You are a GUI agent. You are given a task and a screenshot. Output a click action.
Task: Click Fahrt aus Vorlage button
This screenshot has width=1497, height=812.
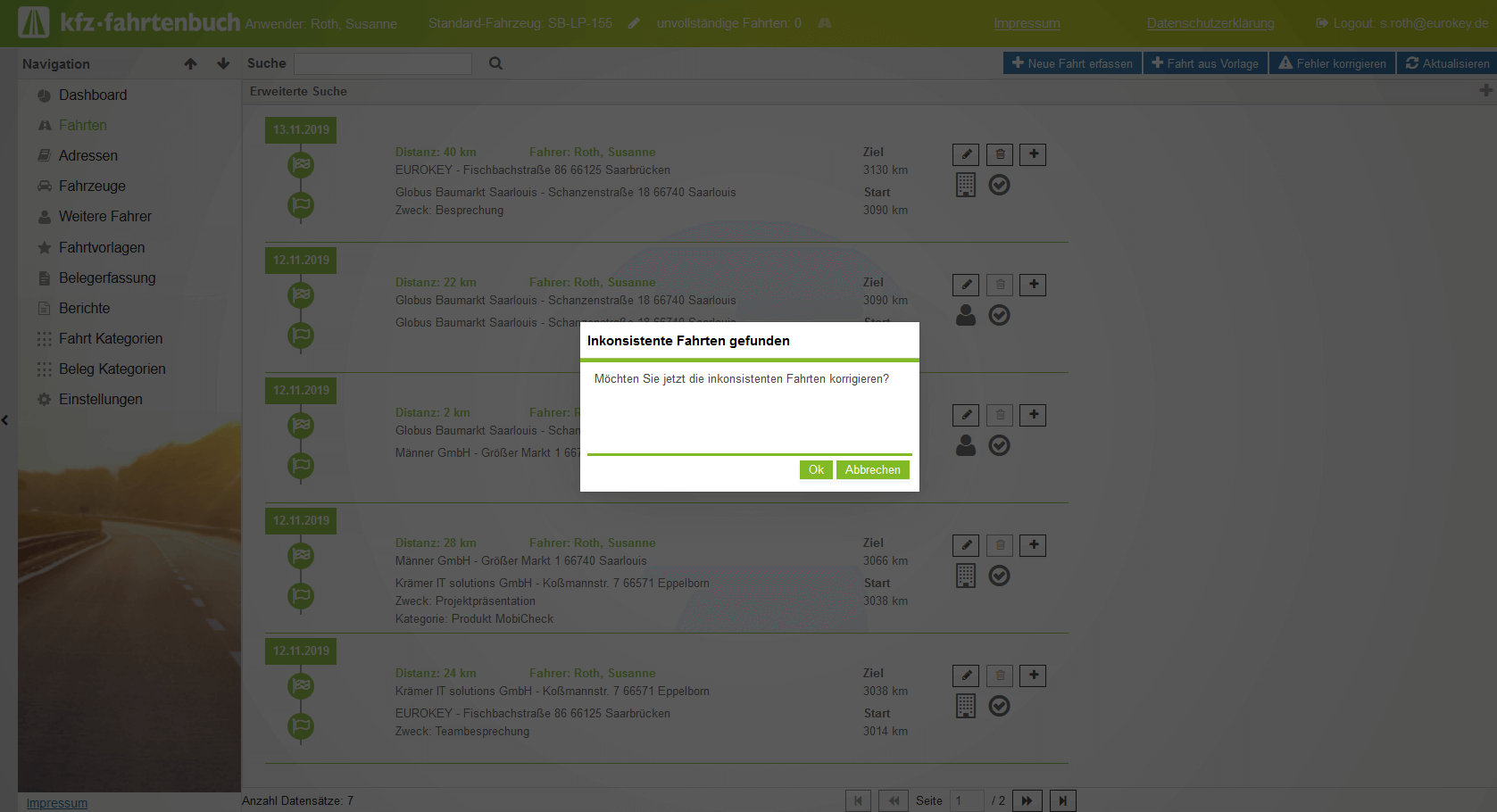[1205, 63]
